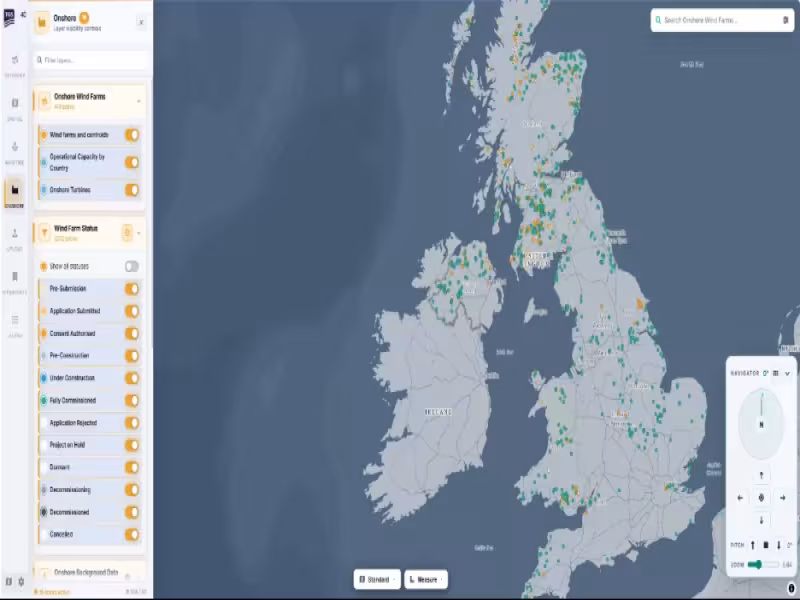This screenshot has width=800, height=600.
Task: Reset pitch with the middle pitch button
Action: point(766,545)
